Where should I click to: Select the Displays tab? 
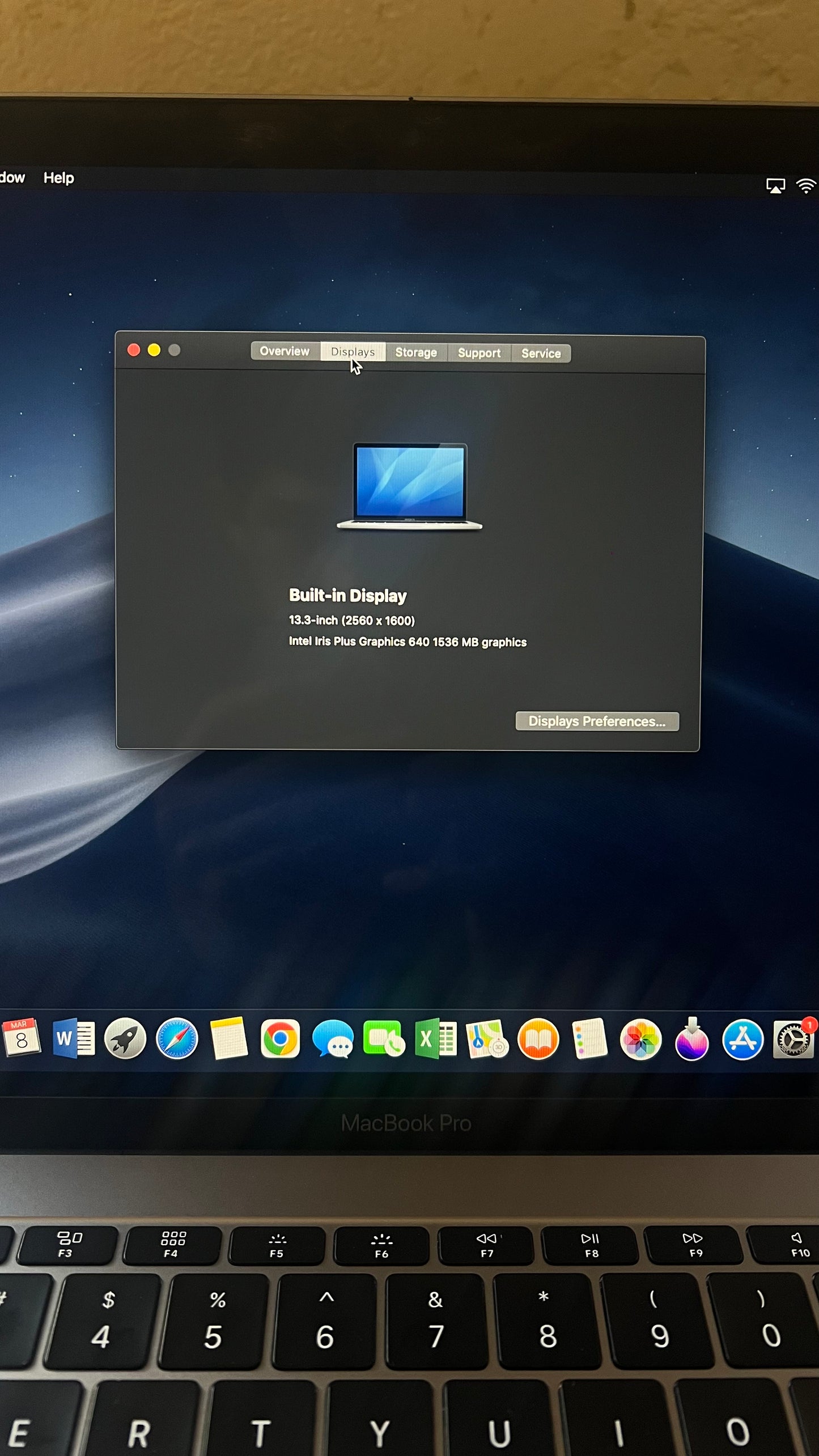pyautogui.click(x=353, y=352)
